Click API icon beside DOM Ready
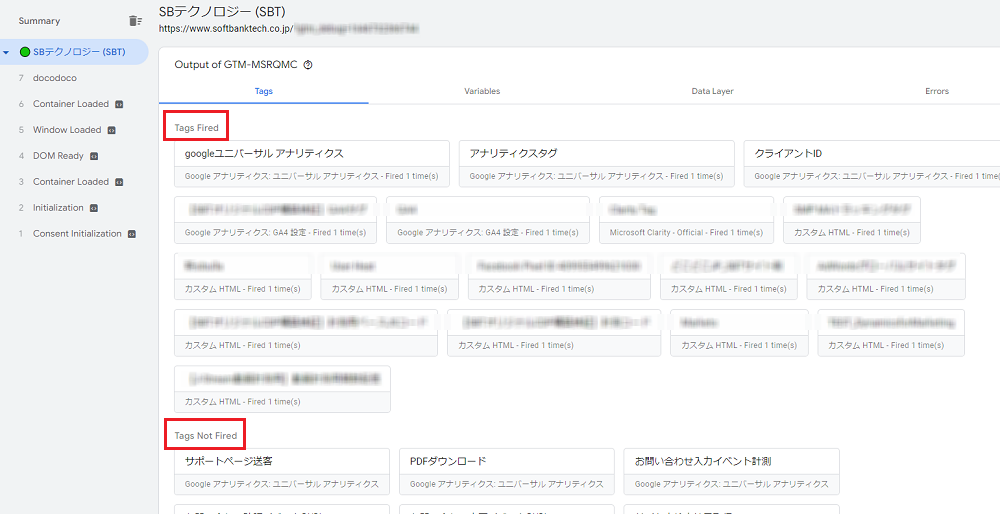1000x514 pixels. tap(94, 156)
